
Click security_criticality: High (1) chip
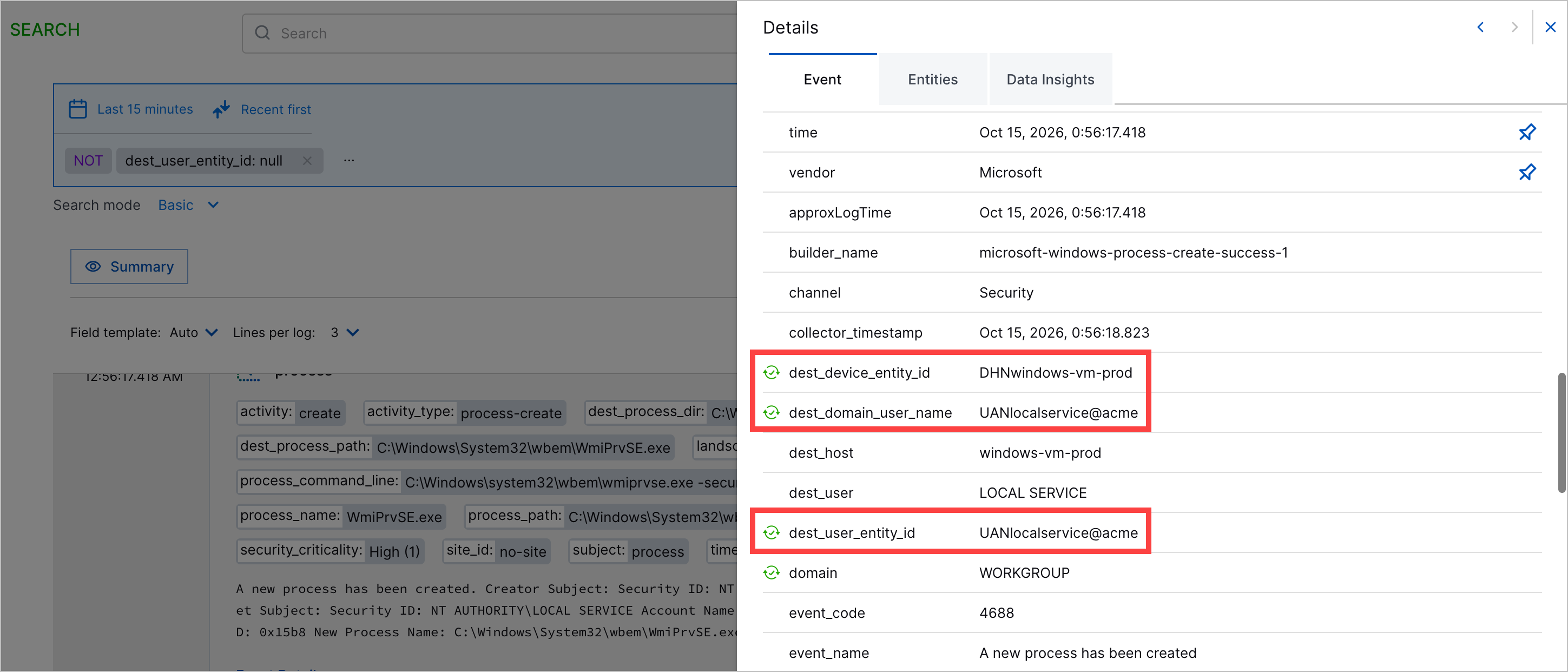330,551
